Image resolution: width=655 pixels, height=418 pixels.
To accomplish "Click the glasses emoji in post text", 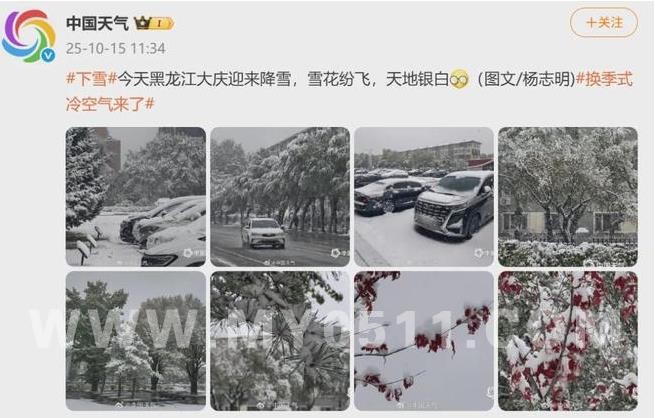I will [x=460, y=79].
